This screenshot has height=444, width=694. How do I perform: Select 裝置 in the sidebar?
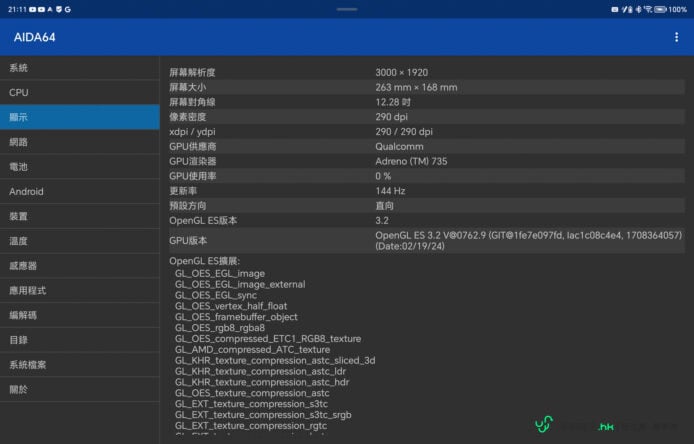coord(79,216)
